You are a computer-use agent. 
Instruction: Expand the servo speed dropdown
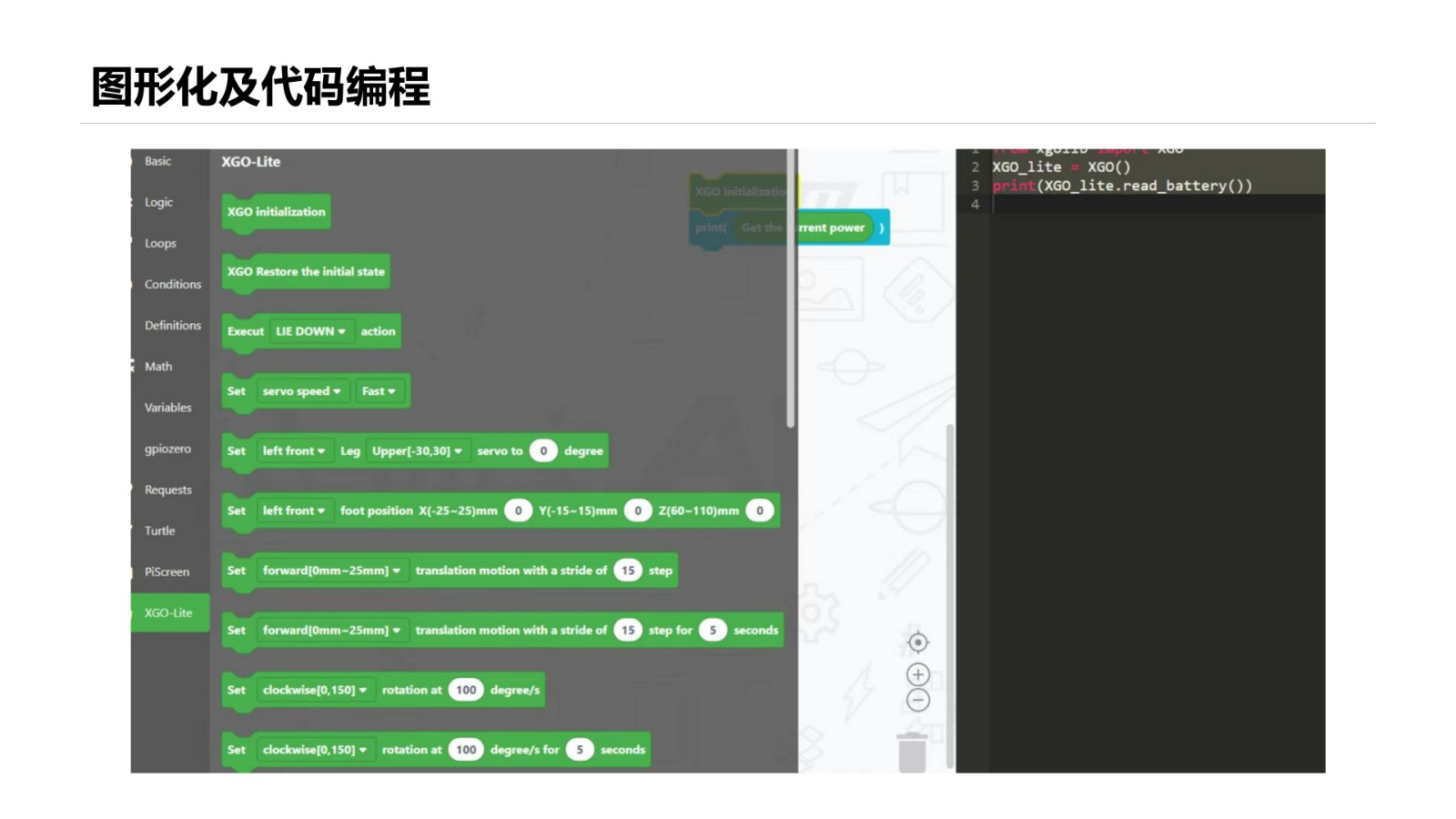301,391
